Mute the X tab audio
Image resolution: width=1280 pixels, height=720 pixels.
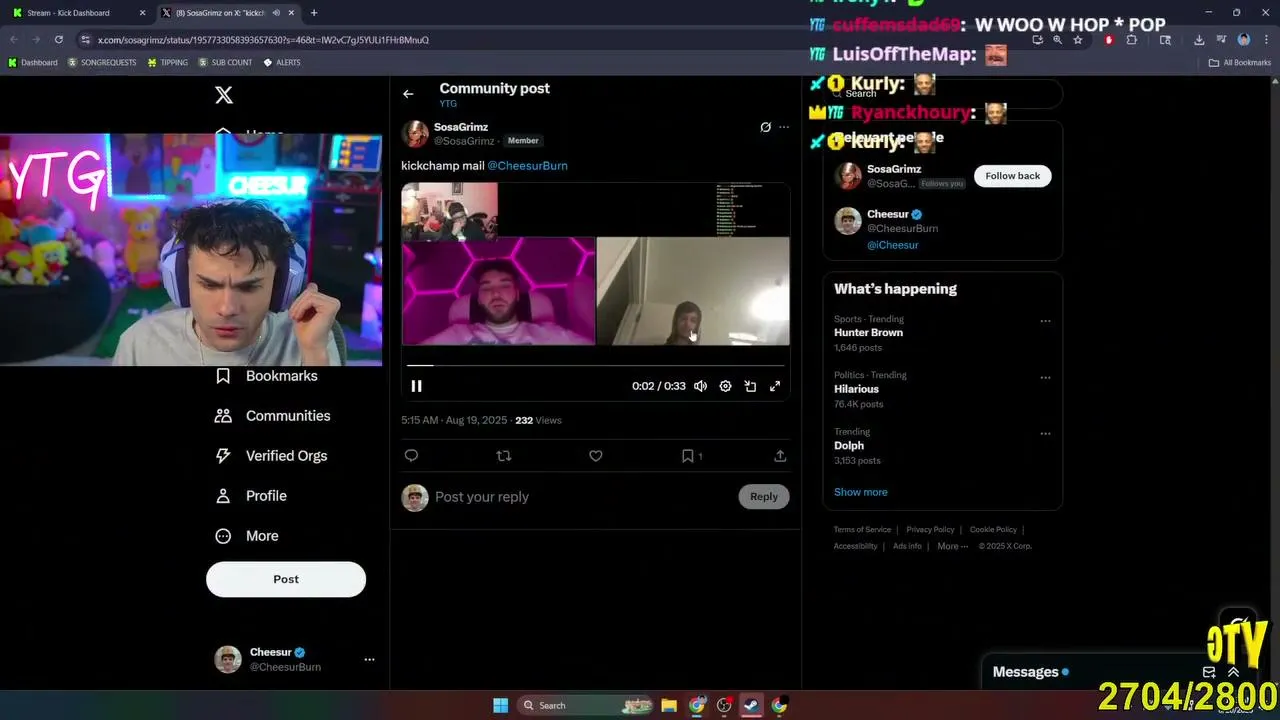(276, 13)
